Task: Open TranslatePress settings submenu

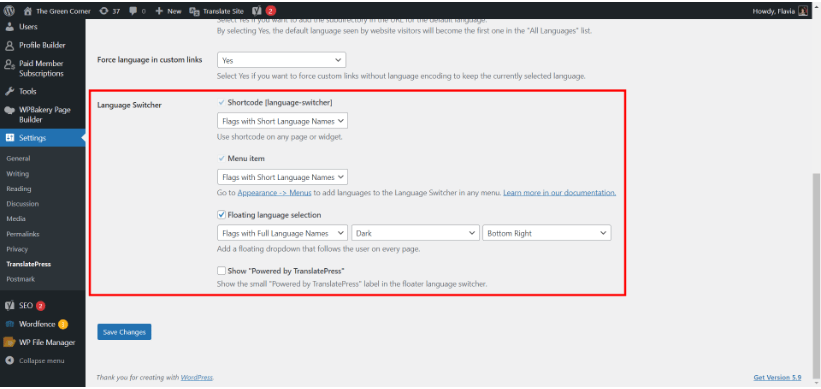Action: click(x=28, y=264)
